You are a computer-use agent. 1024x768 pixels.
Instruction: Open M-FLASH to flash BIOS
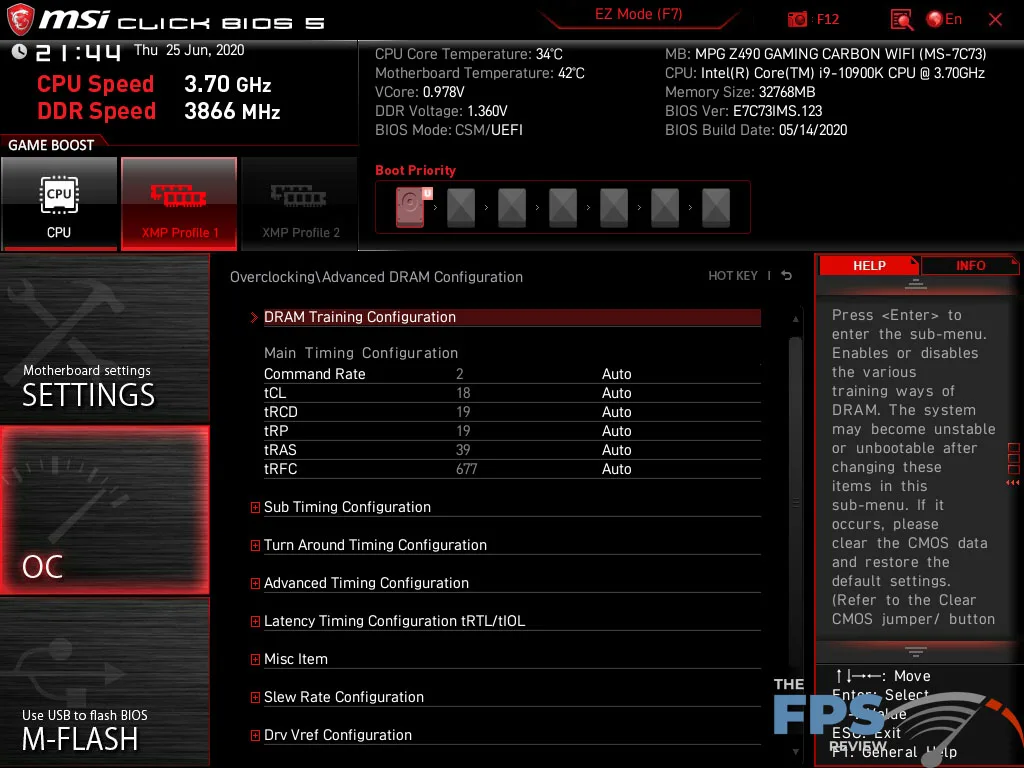click(x=104, y=682)
